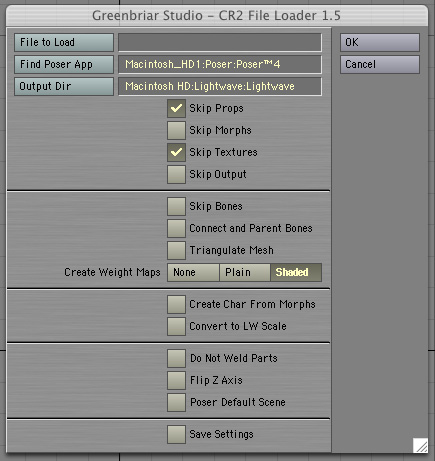Click the Output Dir button
The width and height of the screenshot is (435, 461).
(x=64, y=86)
